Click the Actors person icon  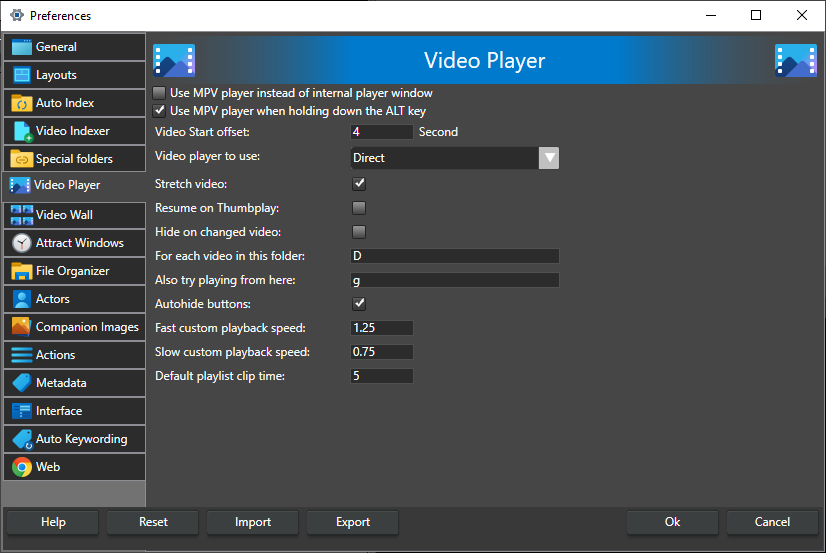point(21,299)
